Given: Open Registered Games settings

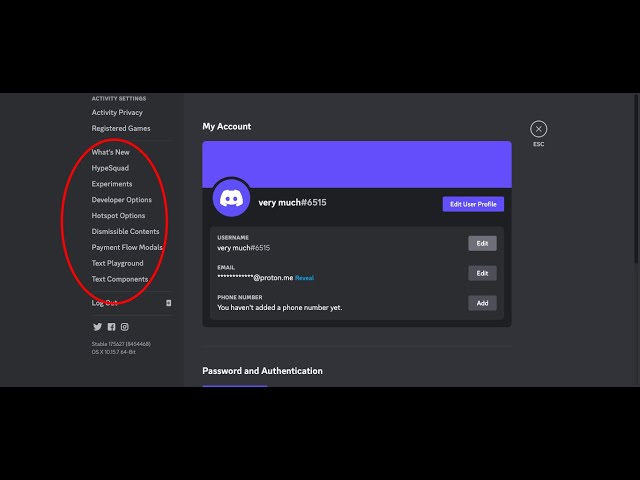Looking at the screenshot, I should point(121,129).
